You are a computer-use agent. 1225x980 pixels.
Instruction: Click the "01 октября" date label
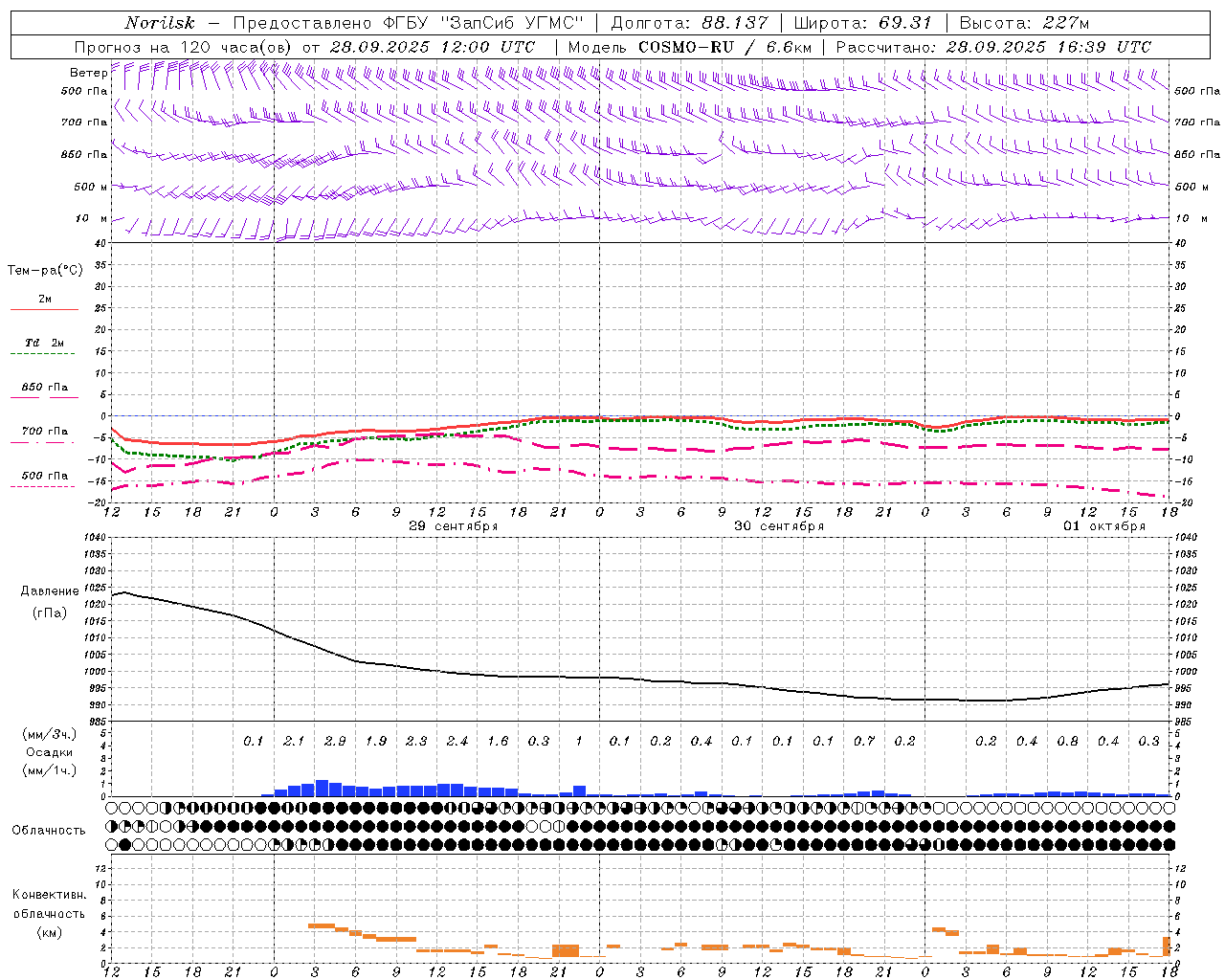(x=1104, y=526)
